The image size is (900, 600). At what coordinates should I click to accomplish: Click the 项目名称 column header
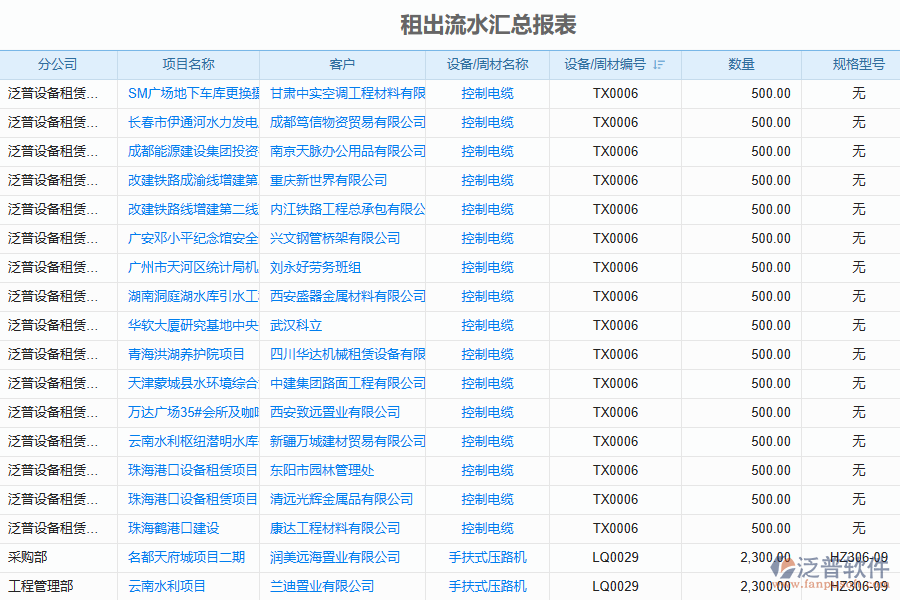[188, 65]
